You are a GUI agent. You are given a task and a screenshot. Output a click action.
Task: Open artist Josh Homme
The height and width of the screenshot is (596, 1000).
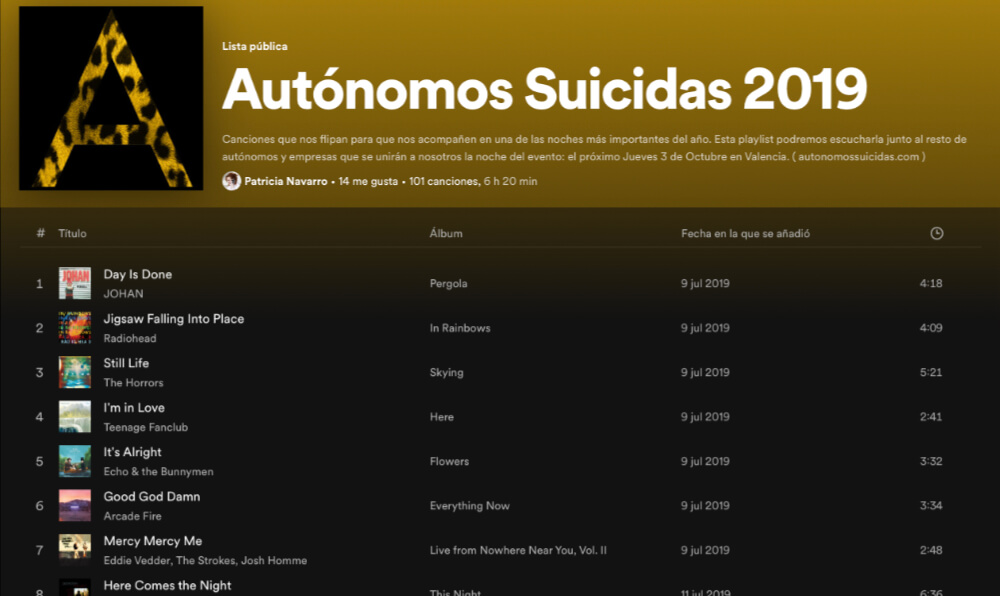coord(274,560)
